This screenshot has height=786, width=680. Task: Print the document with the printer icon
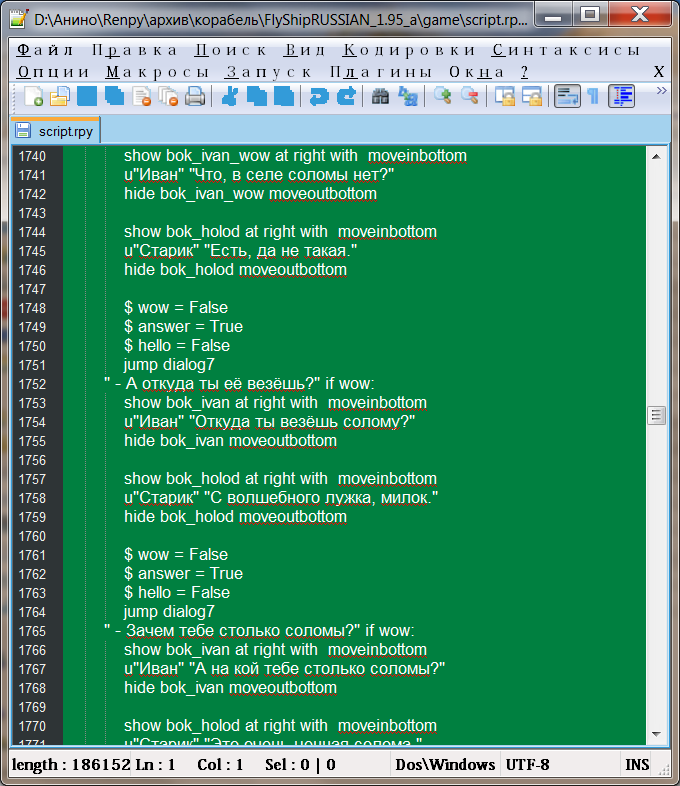(x=195, y=96)
